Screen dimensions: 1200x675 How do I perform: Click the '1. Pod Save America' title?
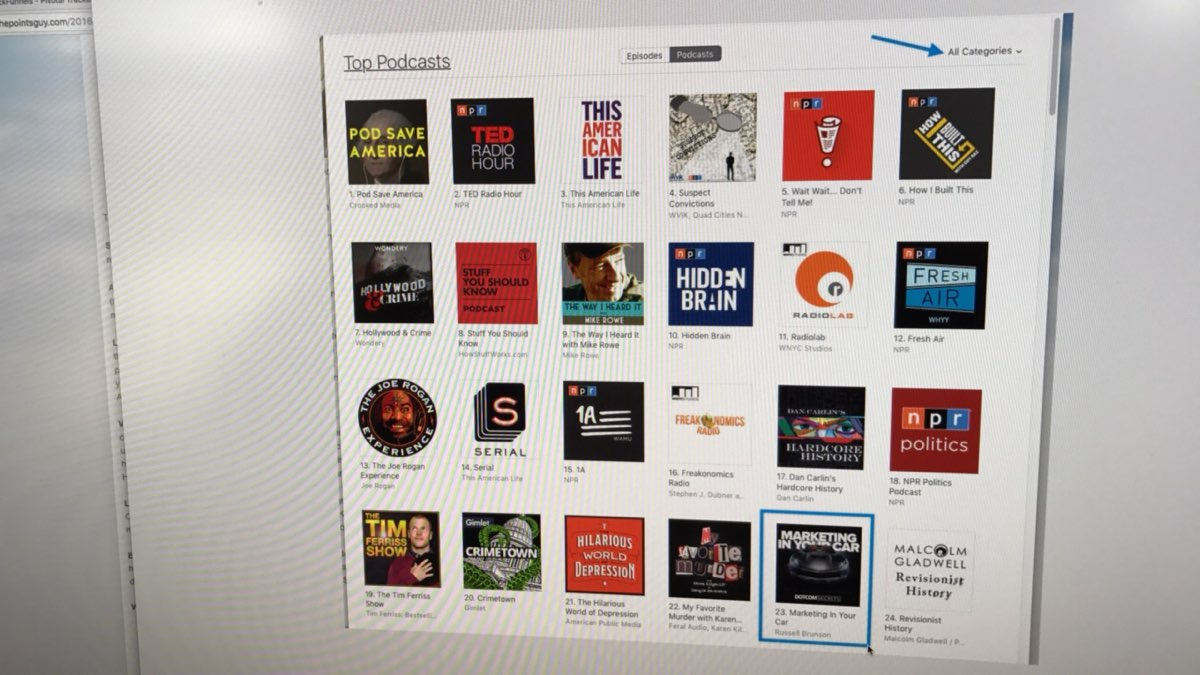[x=386, y=194]
